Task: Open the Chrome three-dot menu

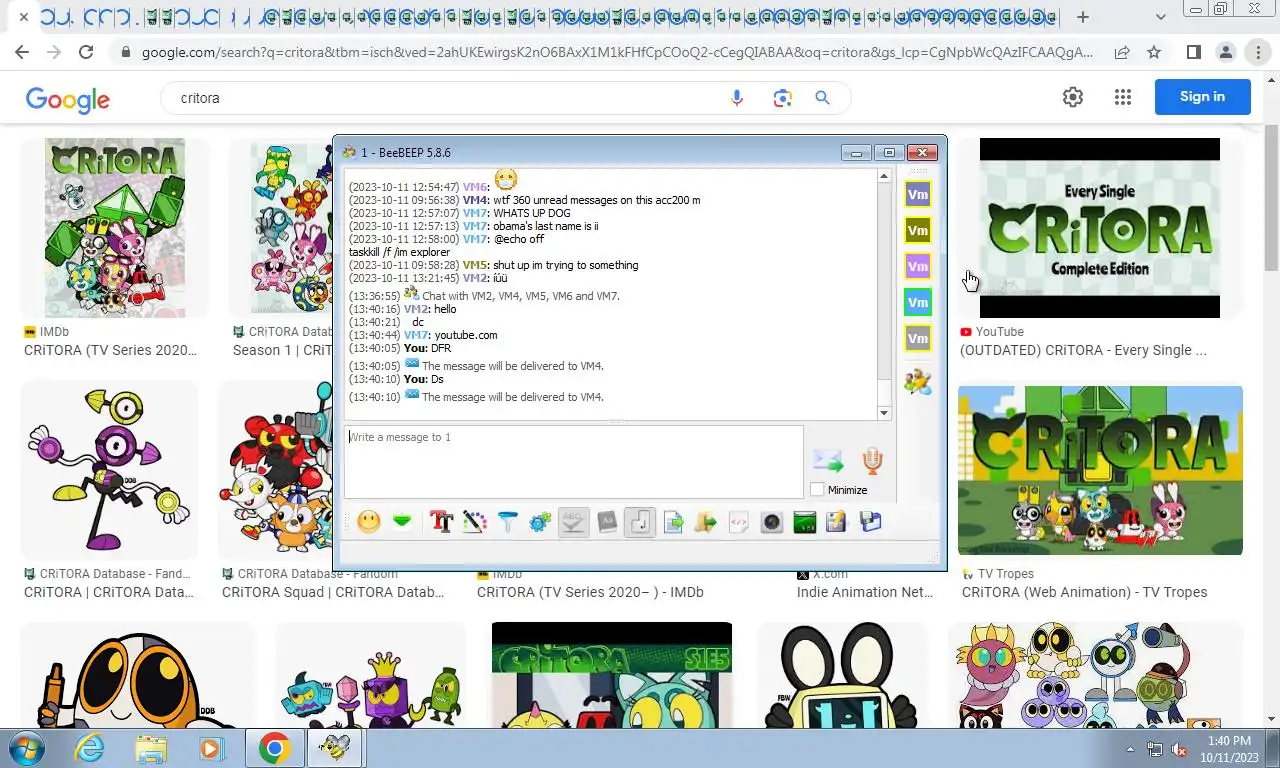Action: 1258,52
